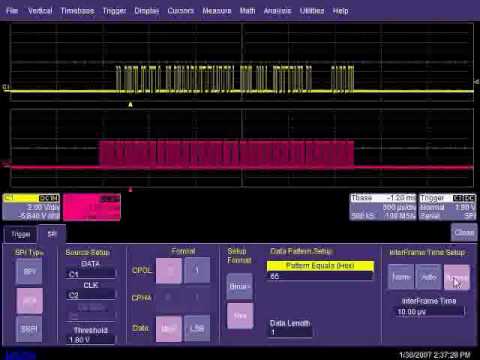Switch setup format to Binary

coord(240,286)
